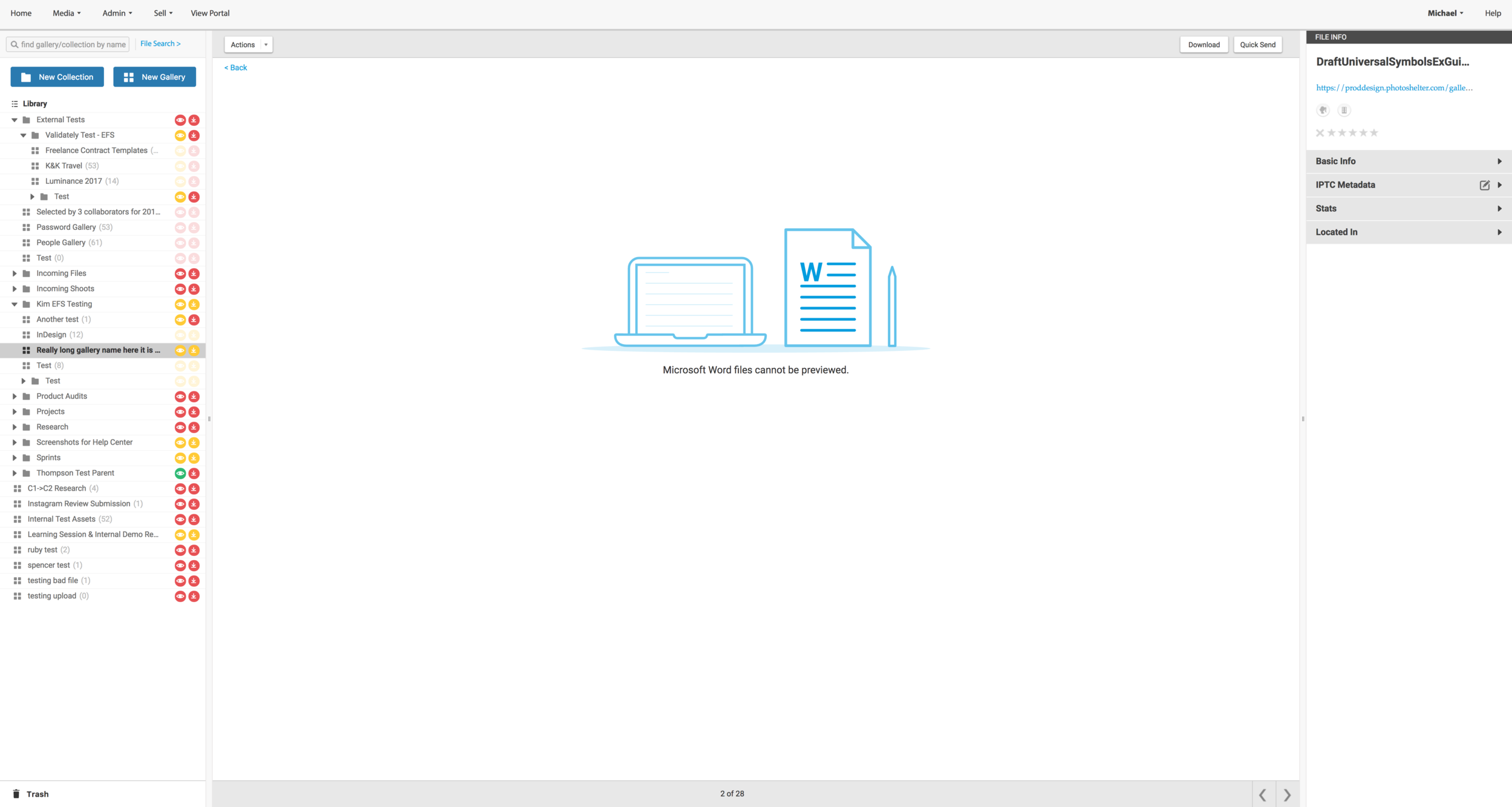Collapse the Validately Test - EFS folder
This screenshot has height=807, width=1512.
point(24,136)
